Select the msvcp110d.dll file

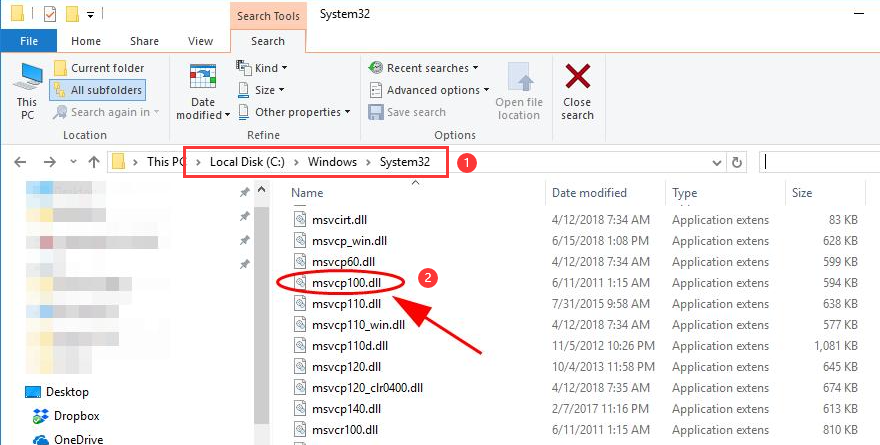(x=350, y=346)
